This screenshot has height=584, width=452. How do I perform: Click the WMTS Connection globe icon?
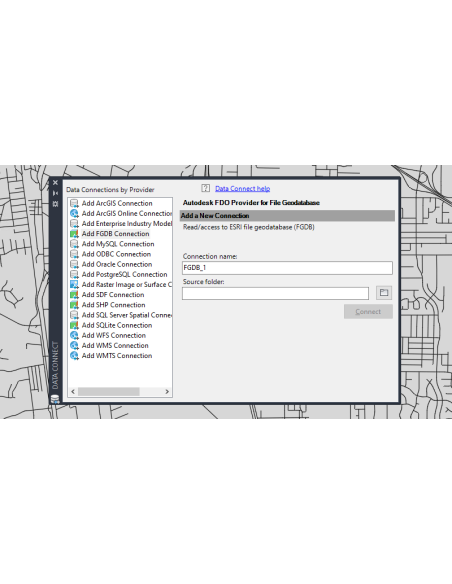(x=74, y=356)
